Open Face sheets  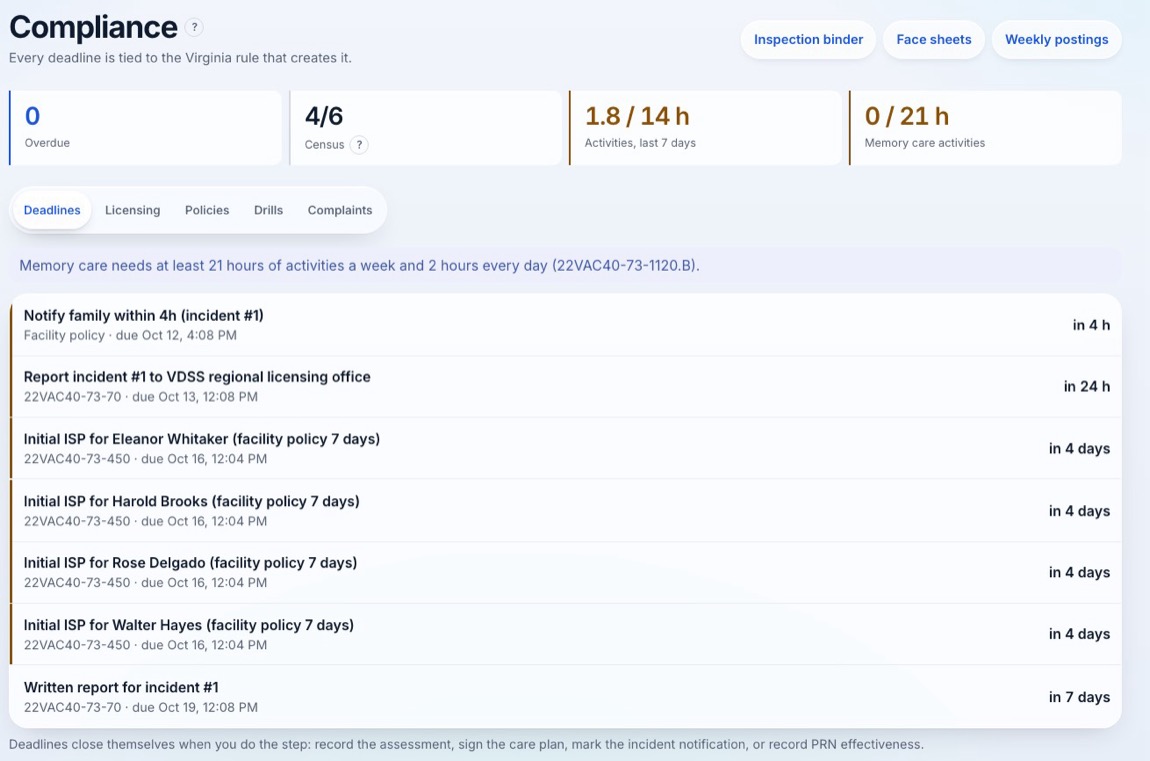[x=934, y=40]
